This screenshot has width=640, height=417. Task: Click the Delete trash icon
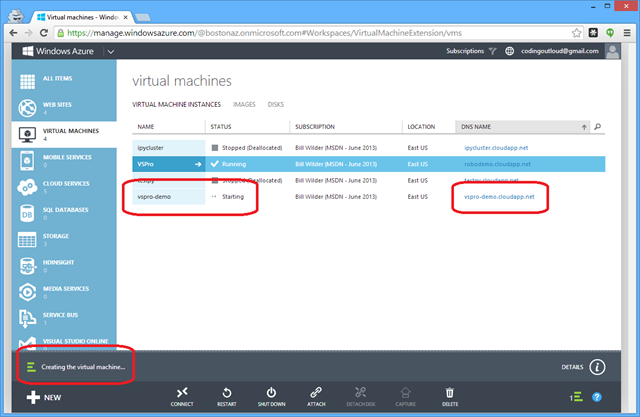[450, 393]
